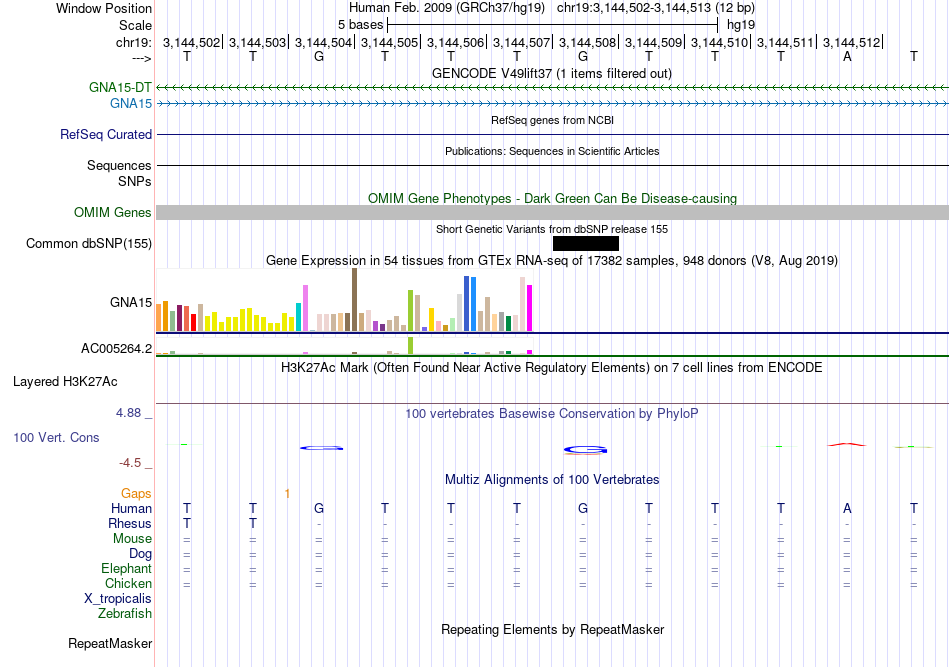Click red PhyloP conservation mark
Viewport: 950px width, 667px height.
click(x=847, y=445)
